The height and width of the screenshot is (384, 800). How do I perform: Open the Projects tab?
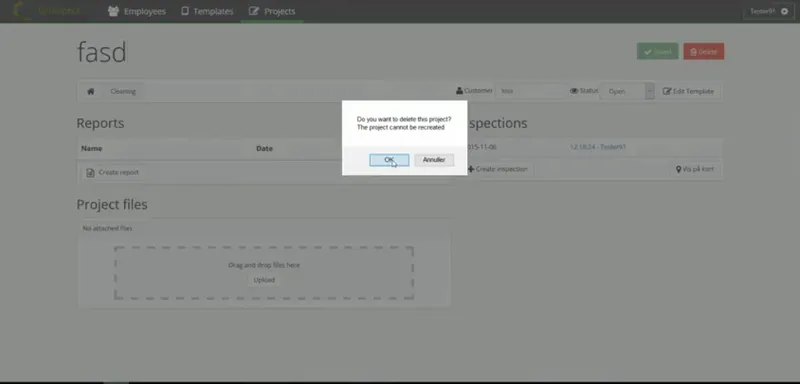coord(272,11)
